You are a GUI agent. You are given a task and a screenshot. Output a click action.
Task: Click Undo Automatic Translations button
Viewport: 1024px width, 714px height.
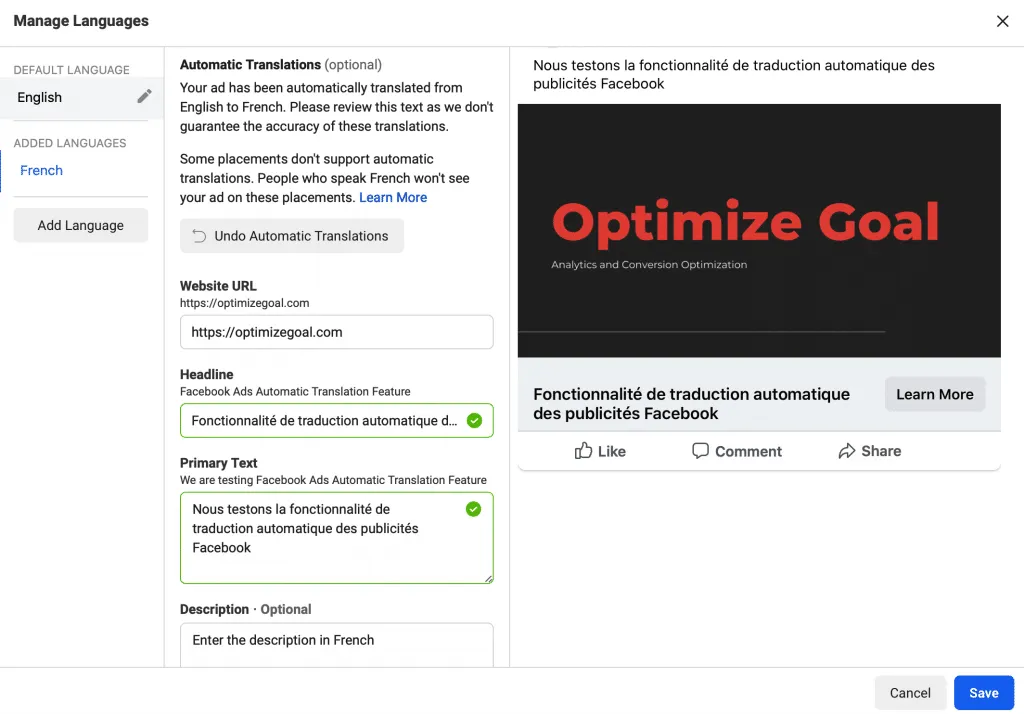pyautogui.click(x=292, y=236)
